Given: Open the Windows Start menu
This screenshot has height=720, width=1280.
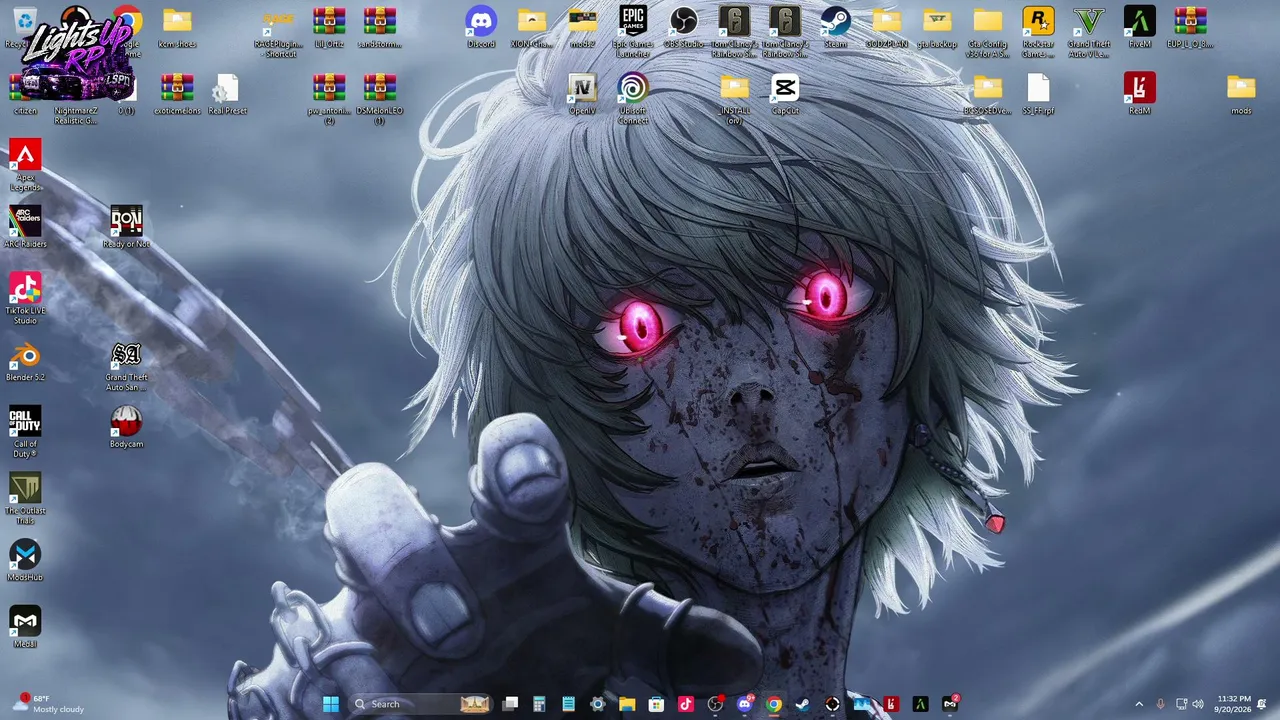Looking at the screenshot, I should (x=331, y=704).
